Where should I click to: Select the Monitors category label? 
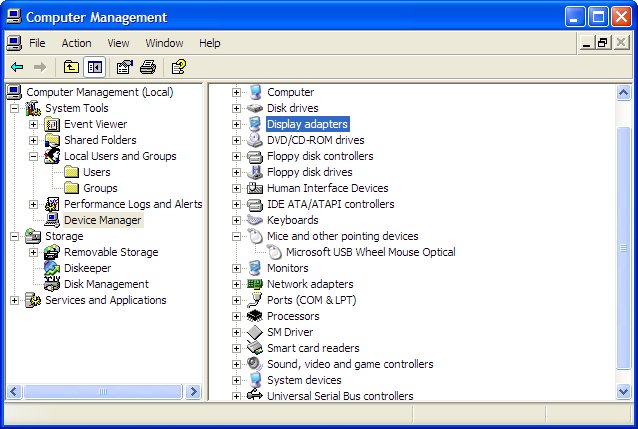click(x=288, y=268)
